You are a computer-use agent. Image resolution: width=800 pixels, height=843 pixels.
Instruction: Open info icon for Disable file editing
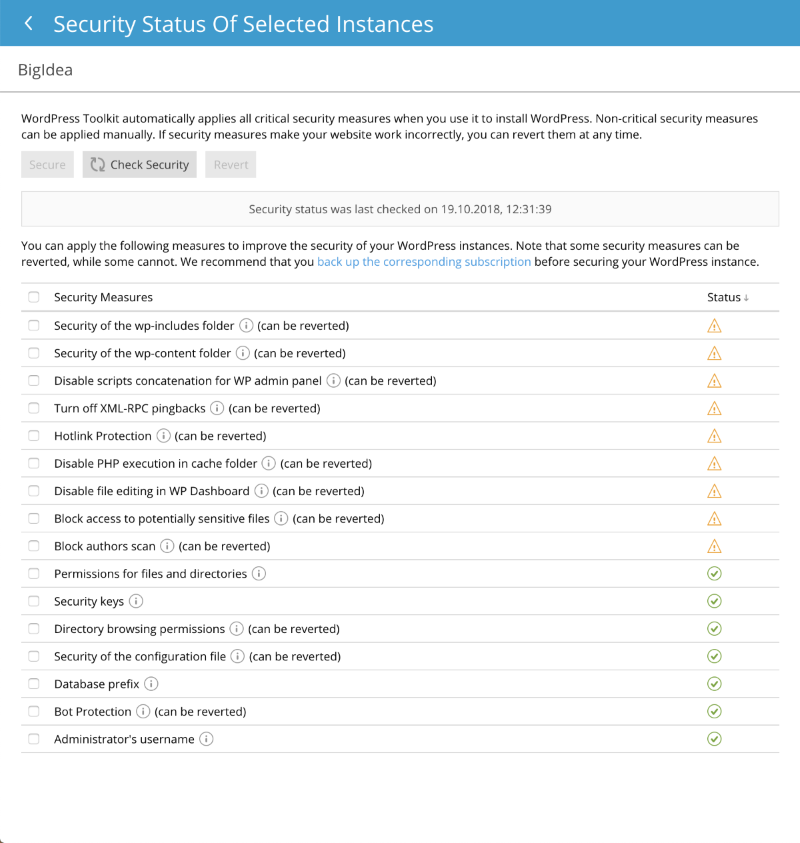pyautogui.click(x=261, y=491)
